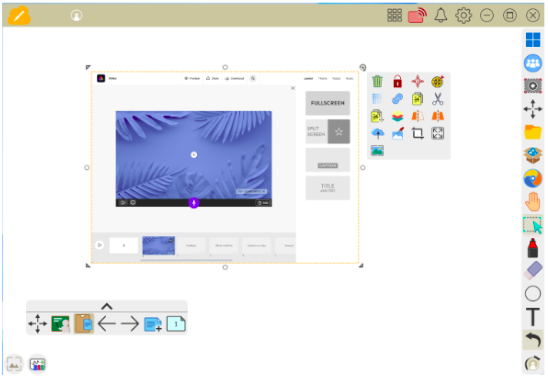Toggle the dotted selection cursor tool

pos(532,225)
